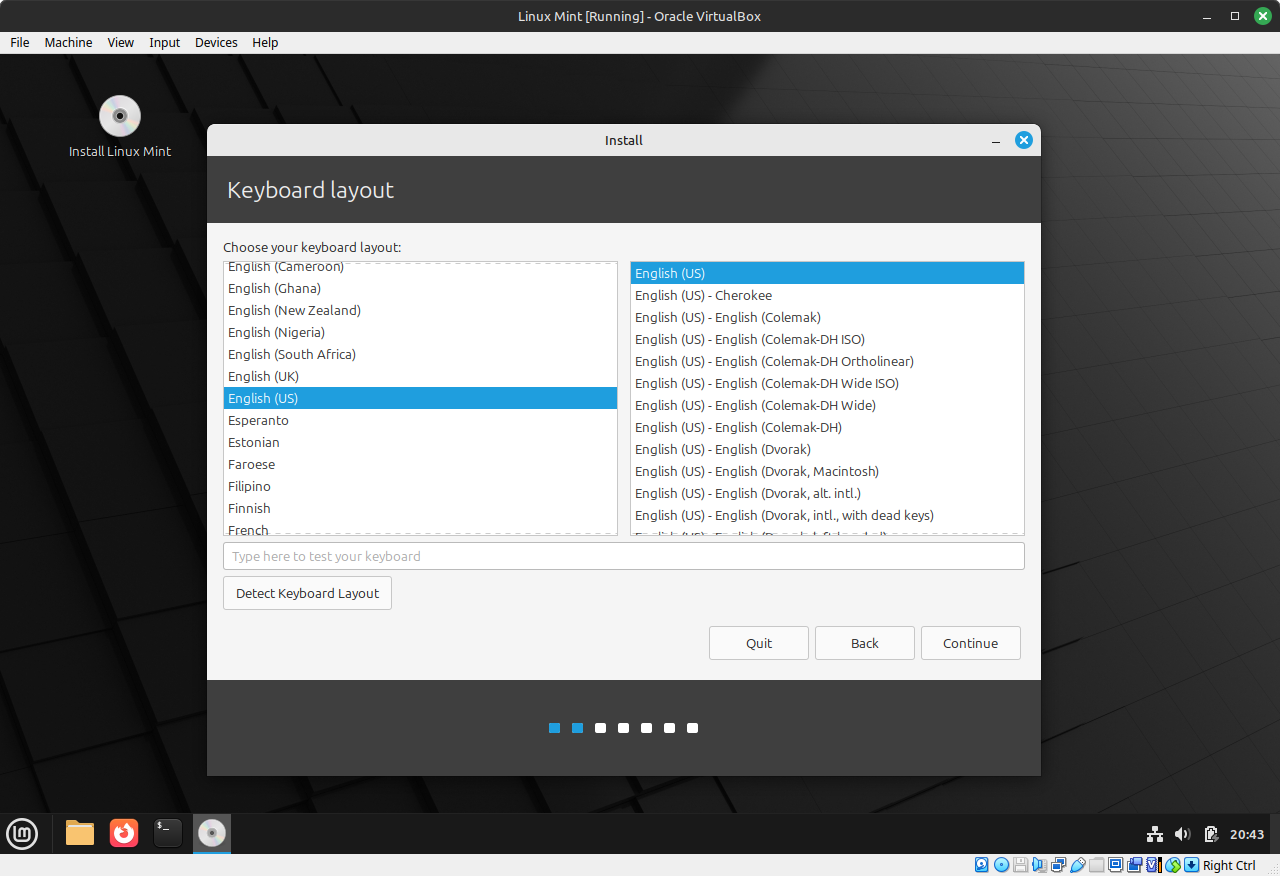
Task: Open the Linux Mint start menu
Action: 22,833
